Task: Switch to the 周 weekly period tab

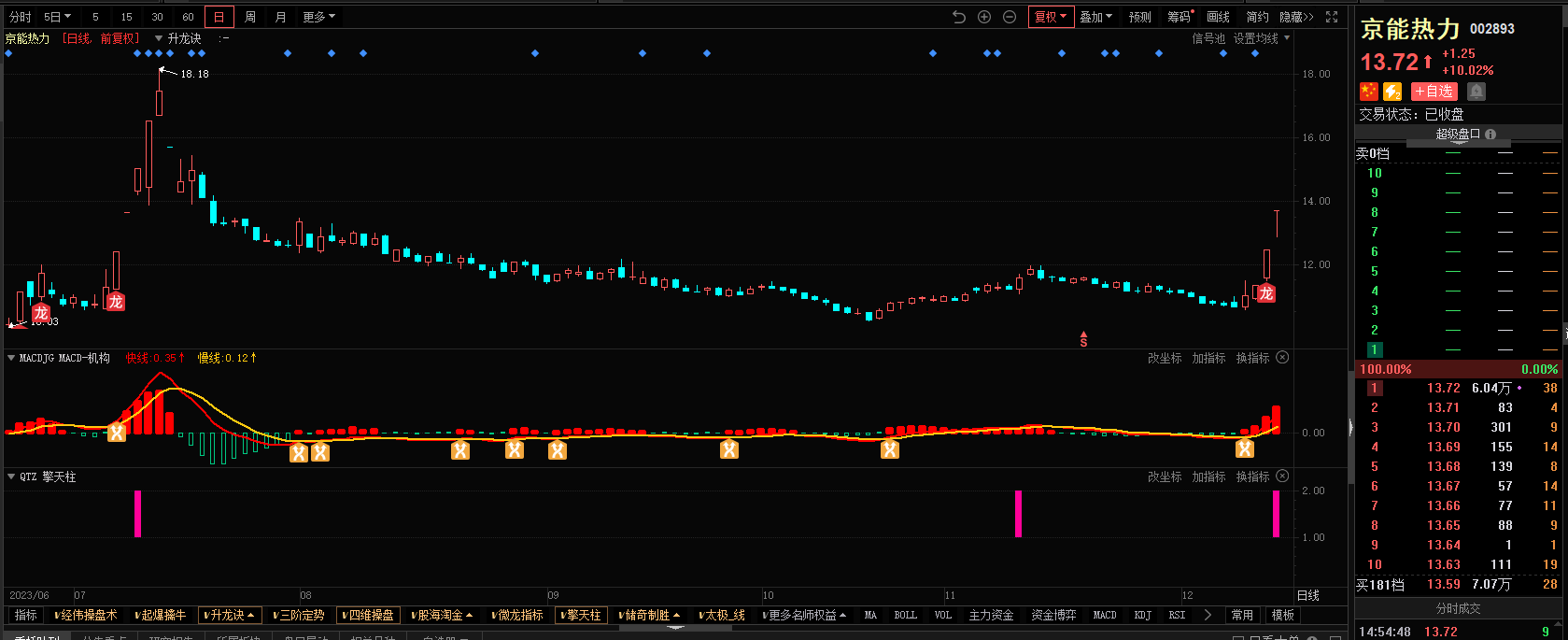Action: pyautogui.click(x=250, y=17)
